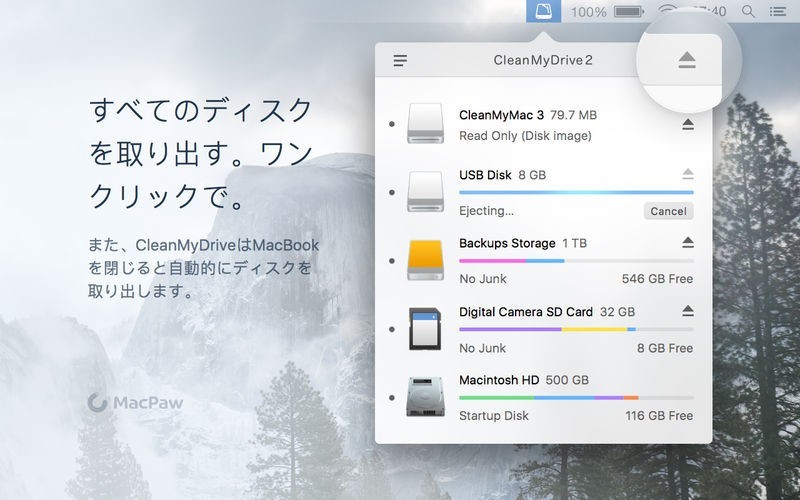800x500 pixels.
Task: Click the white USB Disk drive icon
Action: pyautogui.click(x=431, y=191)
